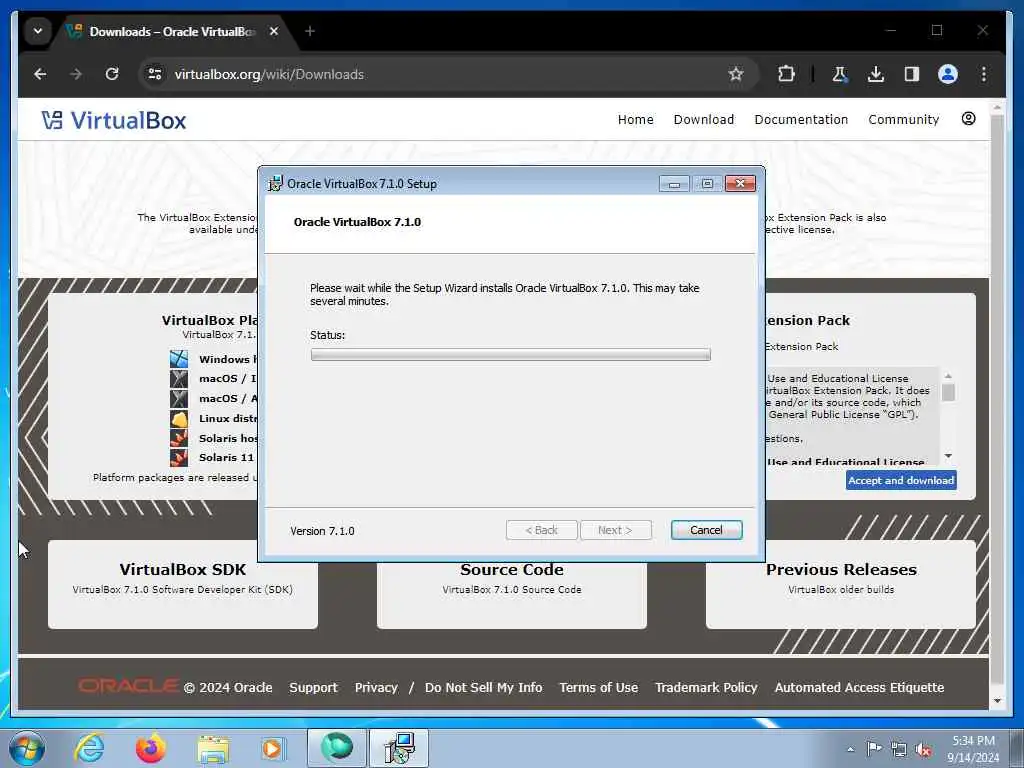Open the browser three-dot menu

(x=984, y=74)
